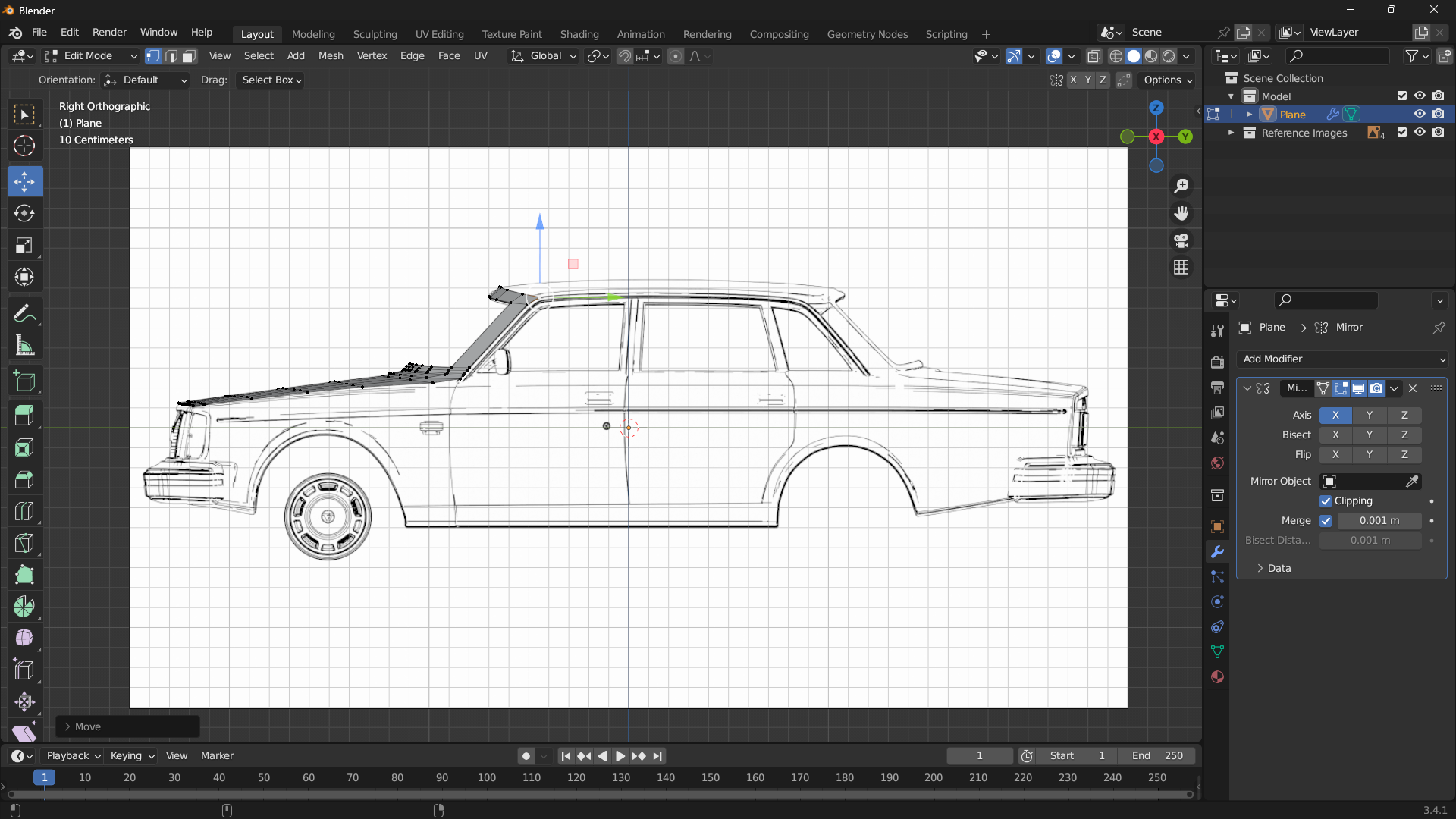Viewport: 1456px width, 819px height.
Task: Enable mirror axis Y button
Action: 1369,416
